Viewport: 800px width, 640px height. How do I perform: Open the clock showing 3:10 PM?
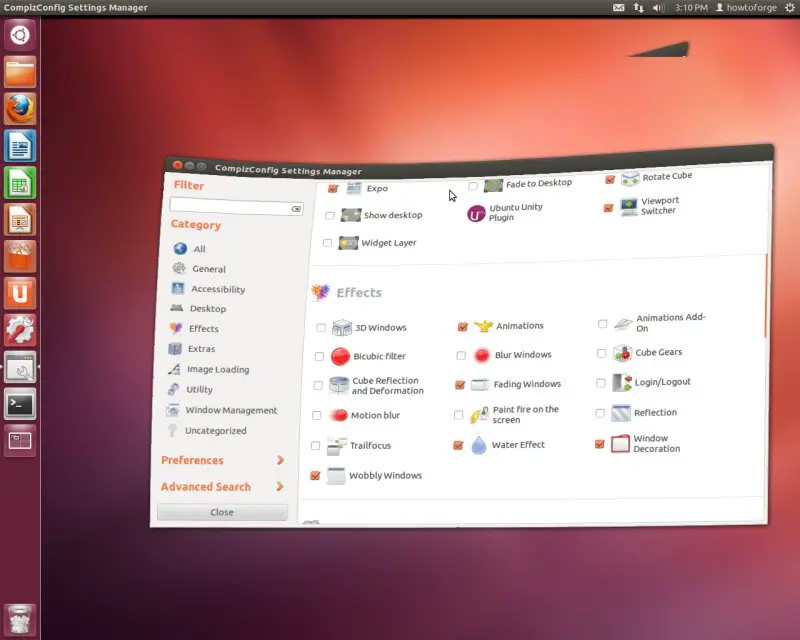coord(691,8)
